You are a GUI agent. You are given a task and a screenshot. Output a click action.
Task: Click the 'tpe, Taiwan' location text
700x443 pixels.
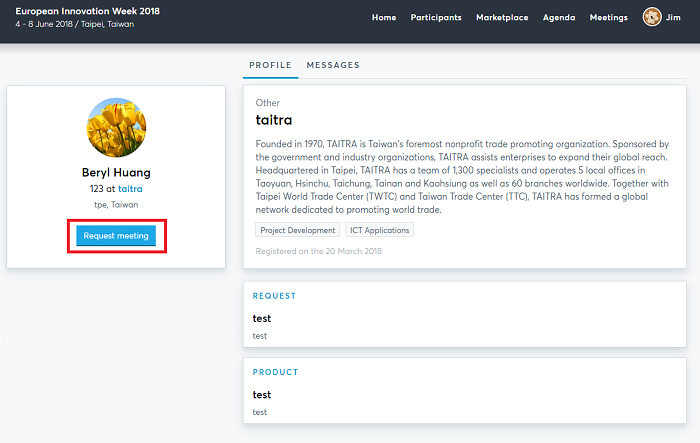tap(116, 205)
